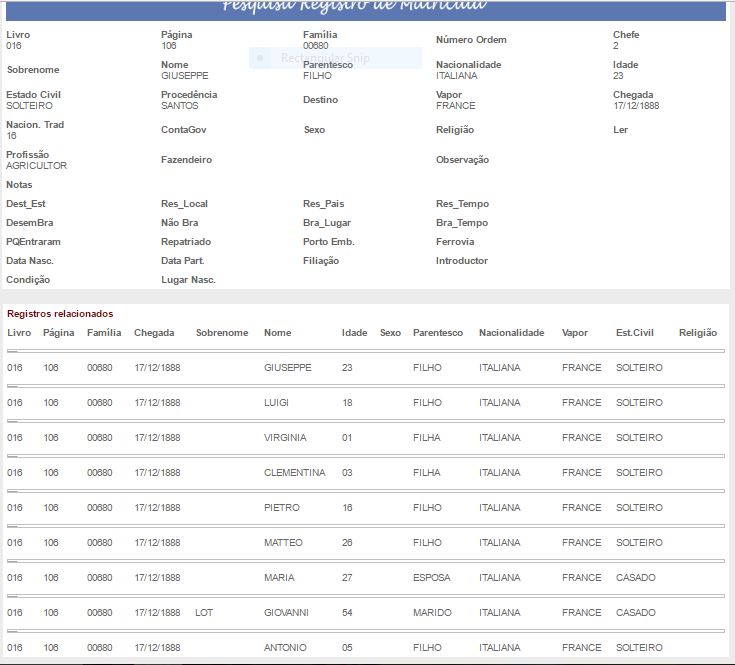Open the ANTONIO record at the bottom
The height and width of the screenshot is (665, 735).
tap(285, 648)
